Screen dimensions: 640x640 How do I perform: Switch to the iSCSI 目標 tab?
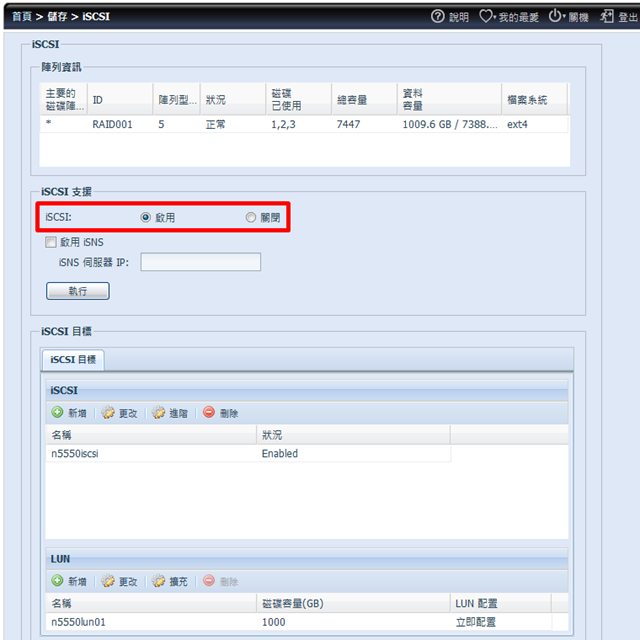[x=73, y=360]
